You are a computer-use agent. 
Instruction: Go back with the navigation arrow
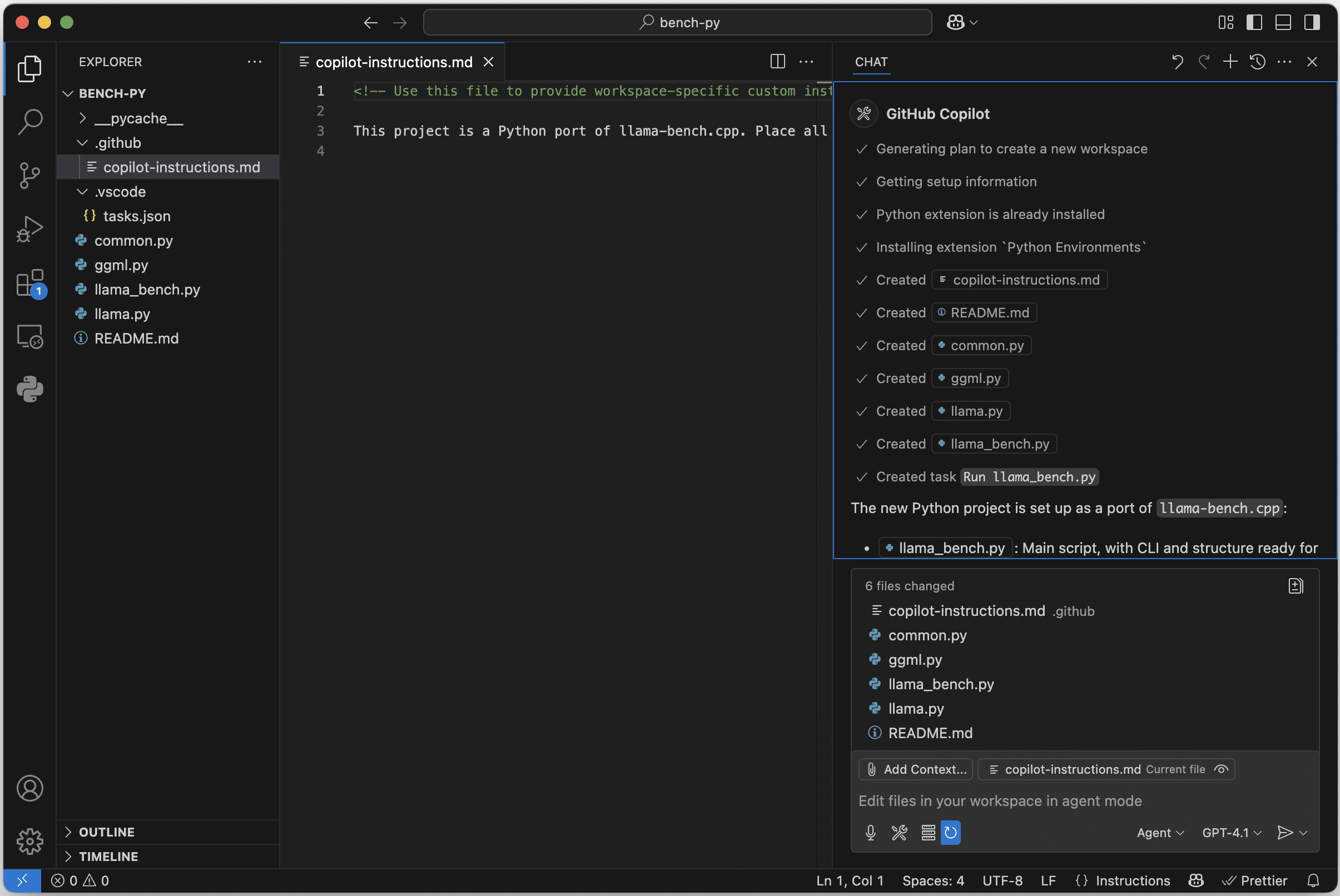[370, 22]
